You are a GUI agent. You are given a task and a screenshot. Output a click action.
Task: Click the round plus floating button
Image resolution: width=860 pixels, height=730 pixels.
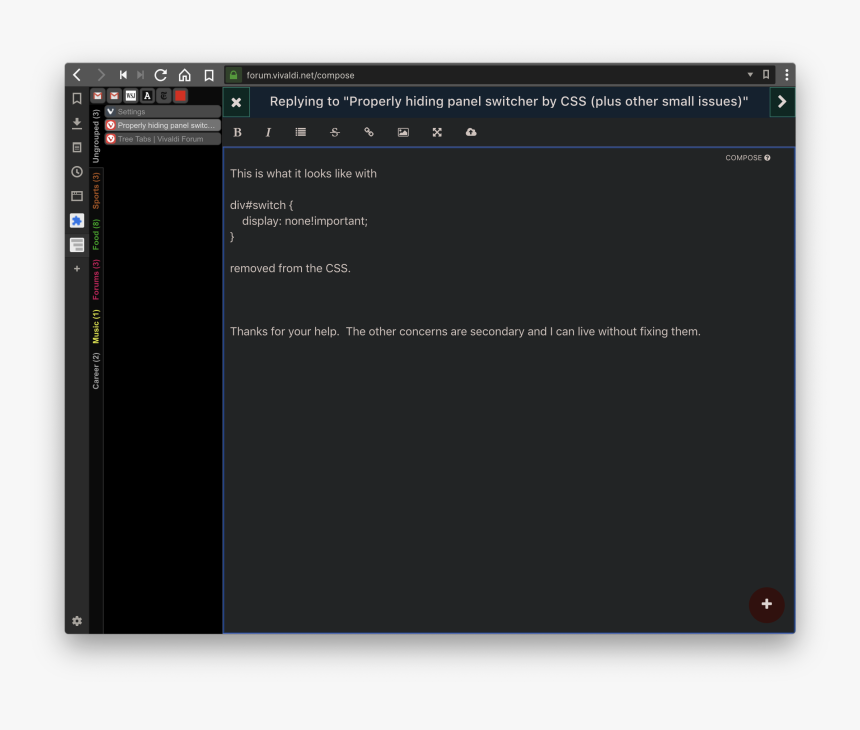click(x=767, y=604)
